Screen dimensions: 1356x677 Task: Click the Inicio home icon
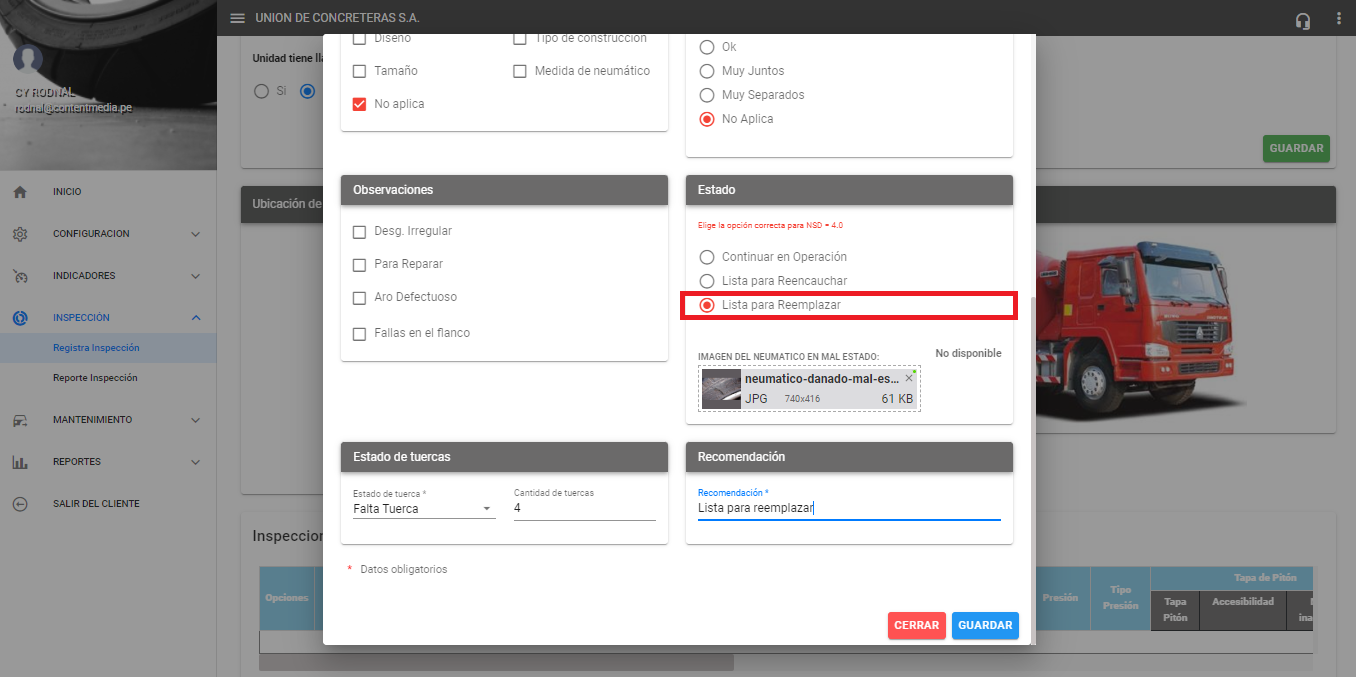[20, 192]
